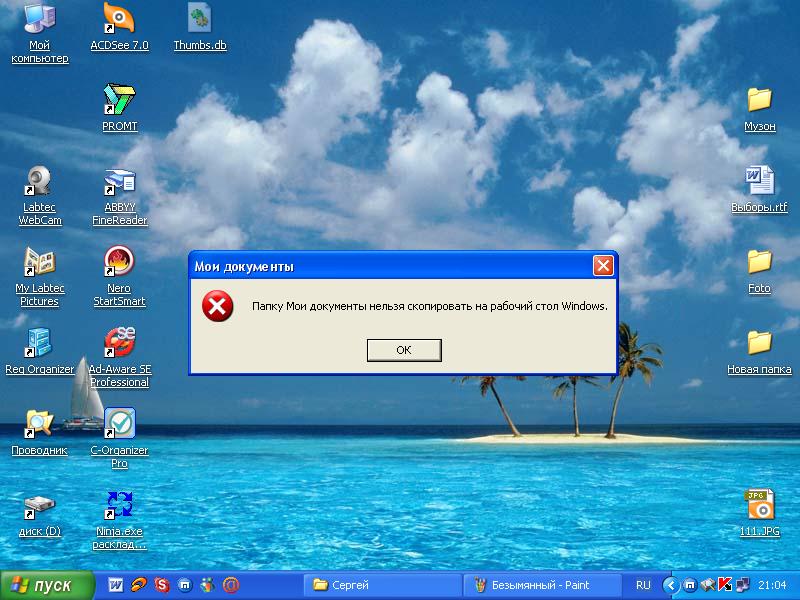800x600 pixels.
Task: Expand hidden tray icons with arrow
Action: click(x=671, y=585)
